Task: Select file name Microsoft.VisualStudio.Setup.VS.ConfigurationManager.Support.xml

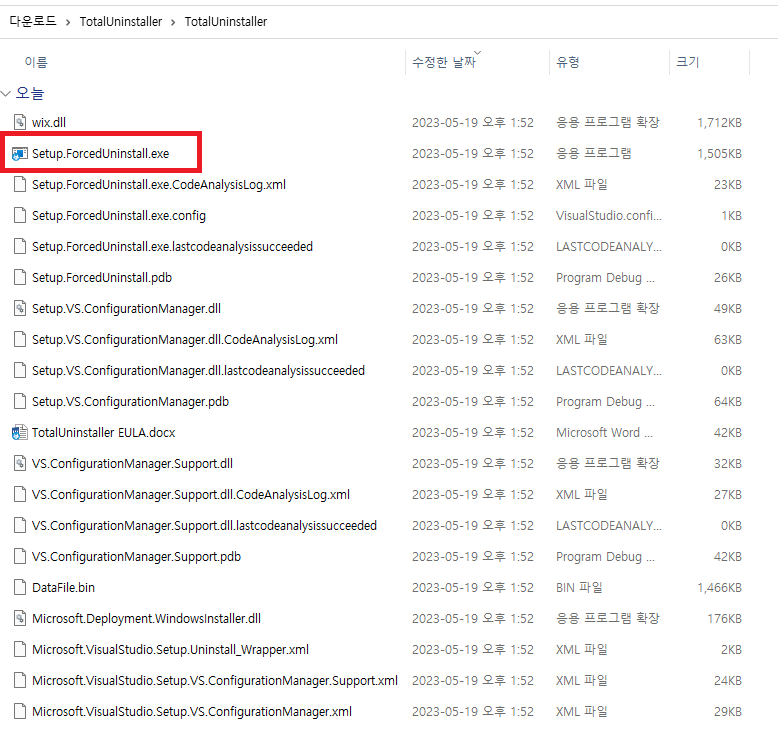Action: tap(215, 681)
